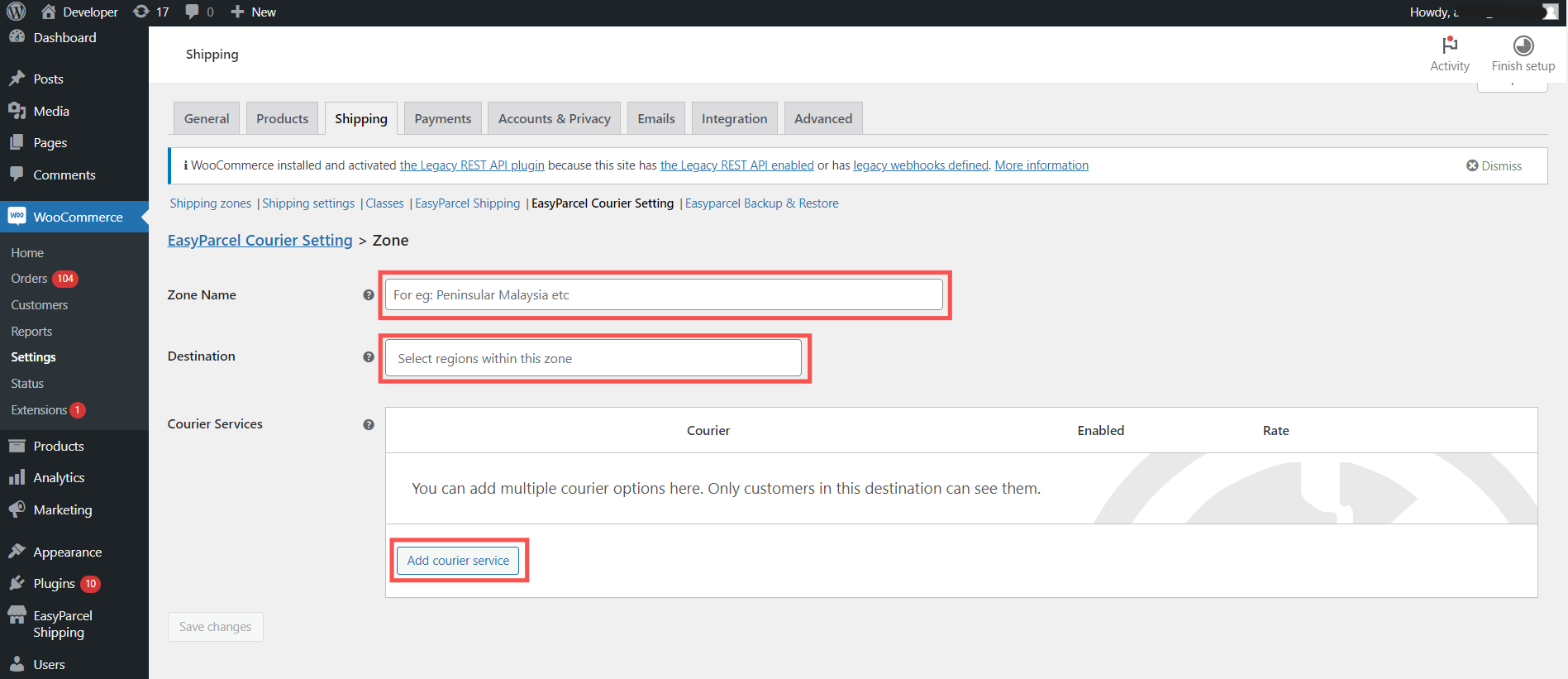Switch to the Emails tab
This screenshot has height=679, width=1568.
tap(656, 118)
